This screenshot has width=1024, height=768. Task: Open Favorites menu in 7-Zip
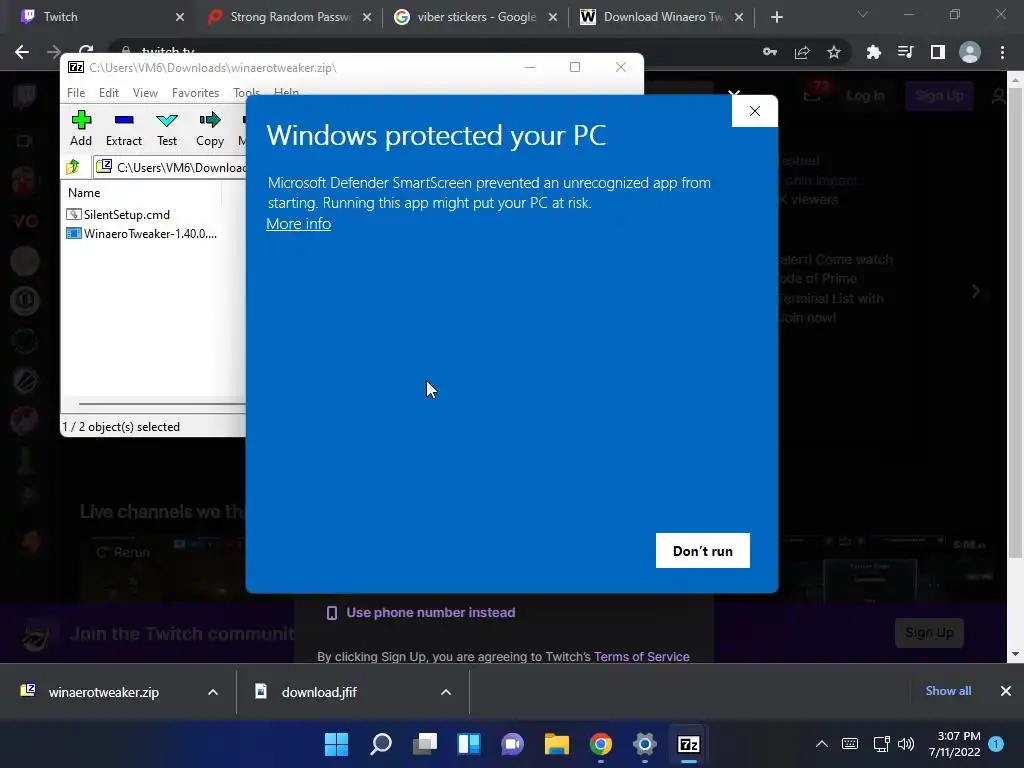tap(195, 93)
